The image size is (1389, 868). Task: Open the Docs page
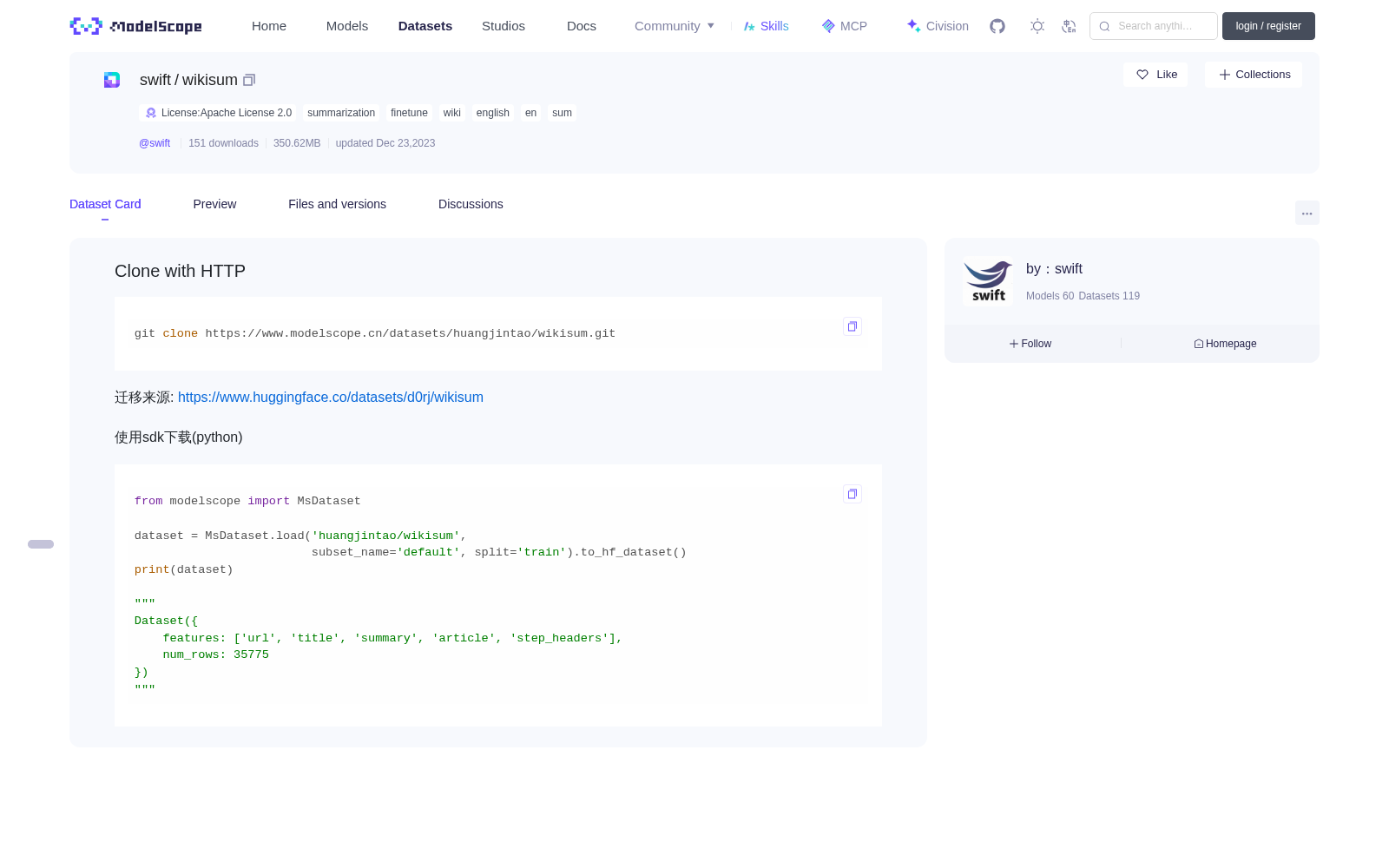click(582, 26)
